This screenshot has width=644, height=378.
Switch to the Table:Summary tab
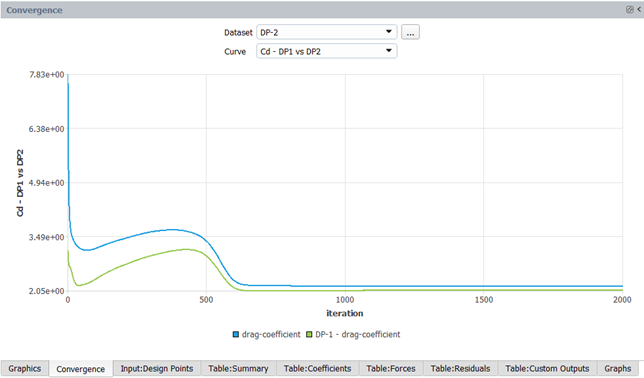pyautogui.click(x=238, y=369)
